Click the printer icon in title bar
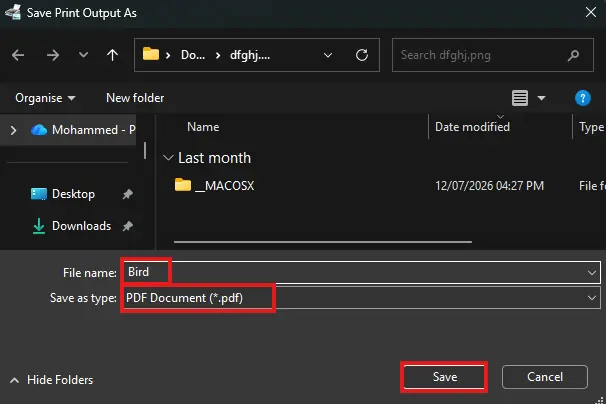This screenshot has height=404, width=606. coord(13,12)
